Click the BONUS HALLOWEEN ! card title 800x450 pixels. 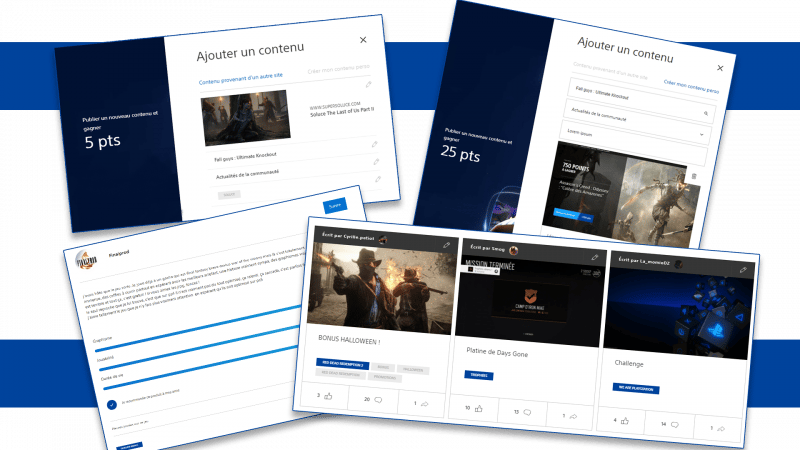click(349, 340)
